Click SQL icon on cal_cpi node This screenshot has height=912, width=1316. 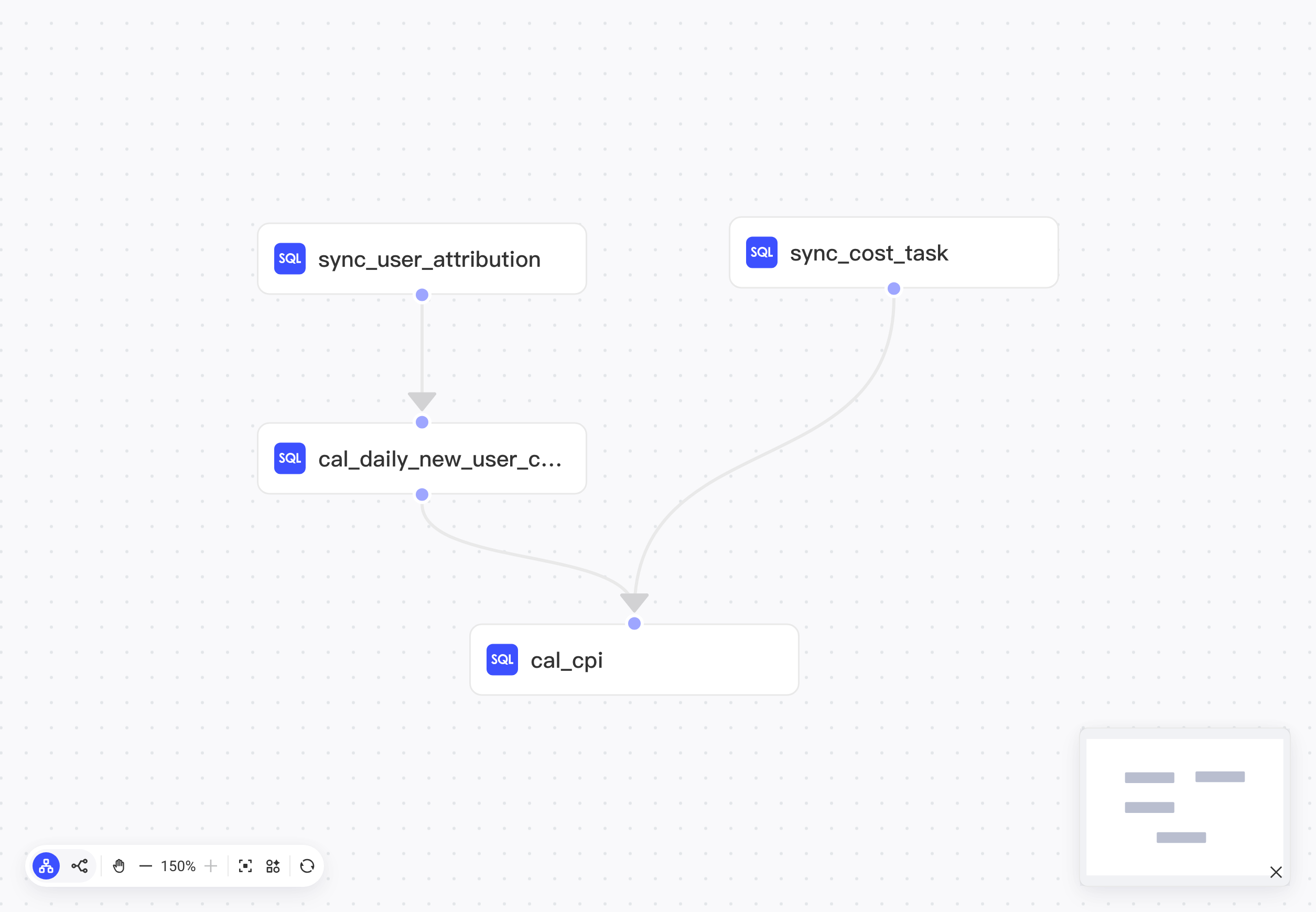pos(502,659)
